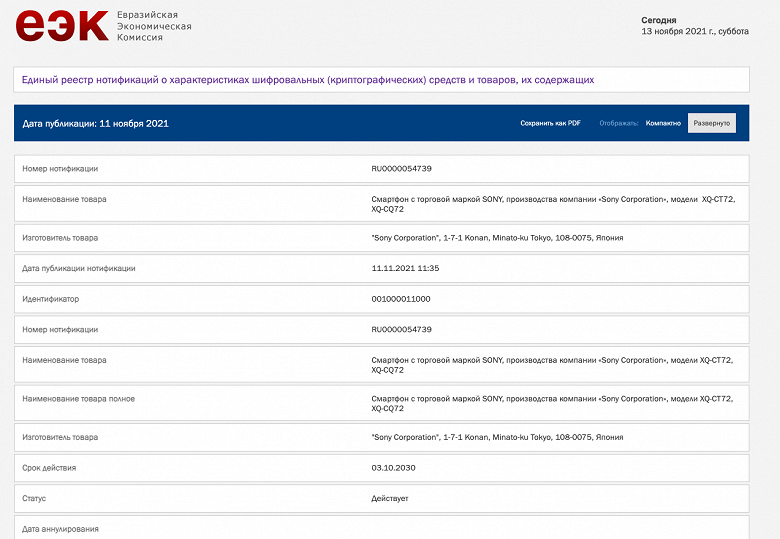Viewport: 780px width, 539px height.
Task: Click the Действует status value
Action: pyautogui.click(x=390, y=498)
